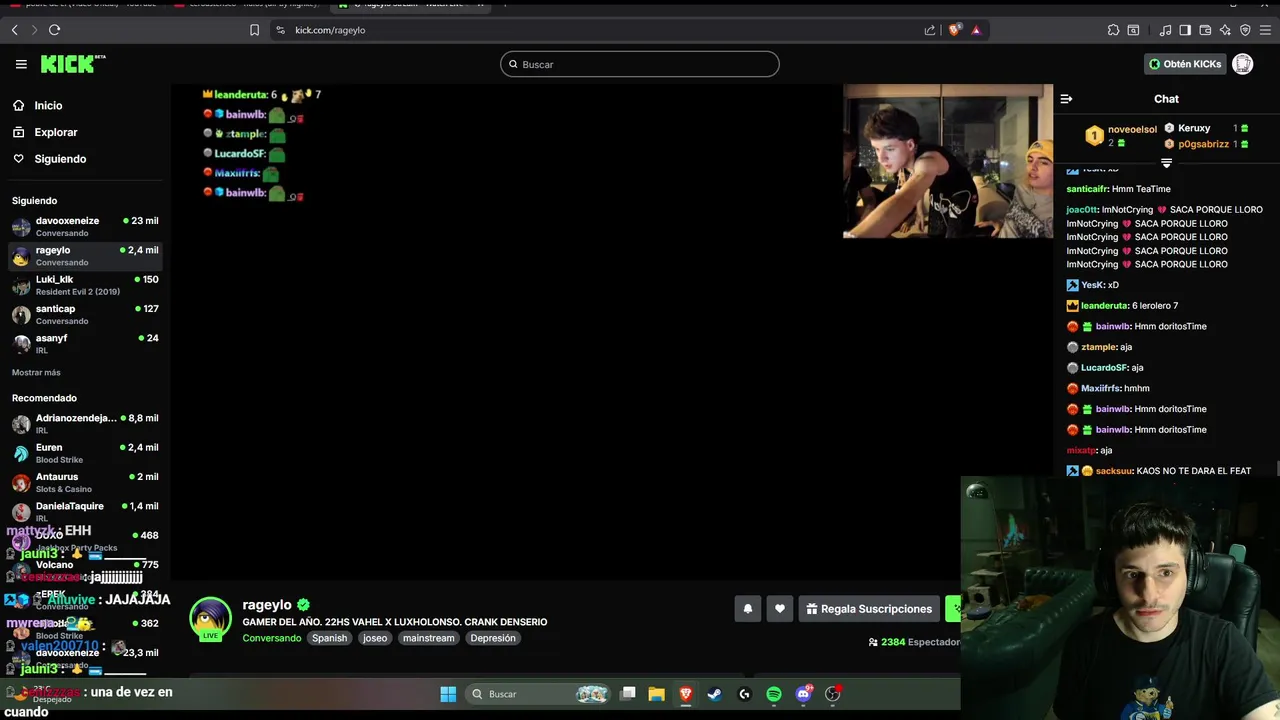Click LucardoSF username in chat
This screenshot has height=720, width=1280.
[x=1104, y=368]
